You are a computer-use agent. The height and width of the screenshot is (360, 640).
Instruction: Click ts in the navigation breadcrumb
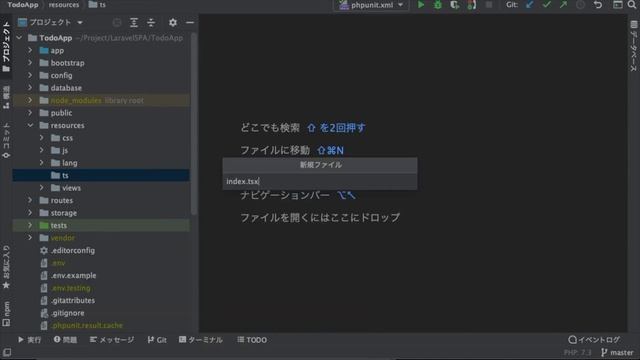(x=97, y=5)
